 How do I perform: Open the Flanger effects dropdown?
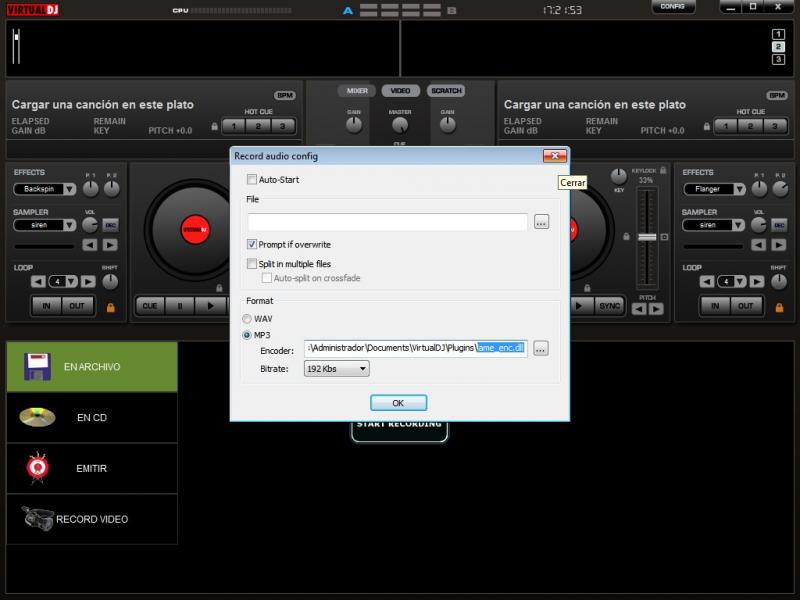(739, 189)
